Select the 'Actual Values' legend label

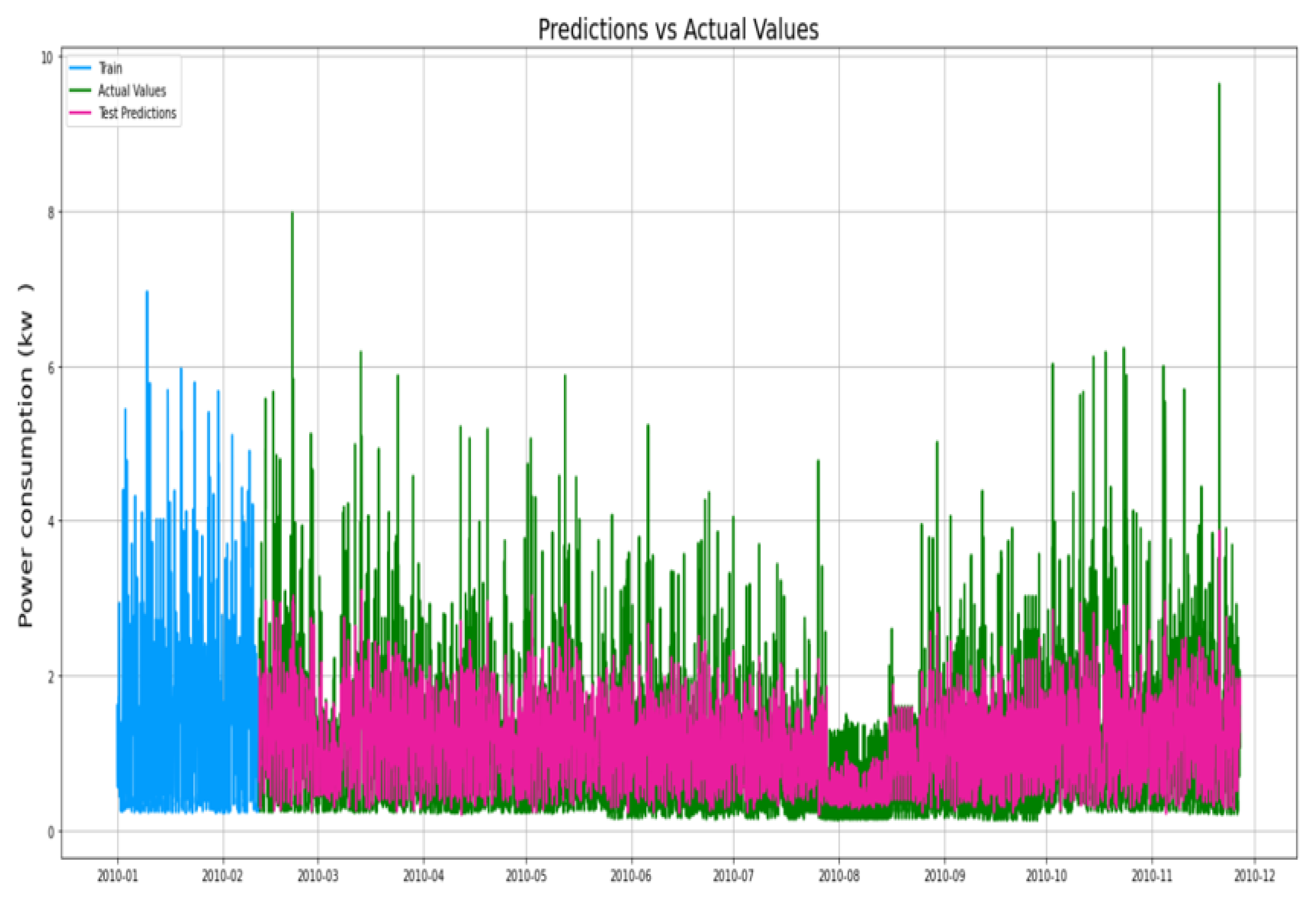point(132,91)
